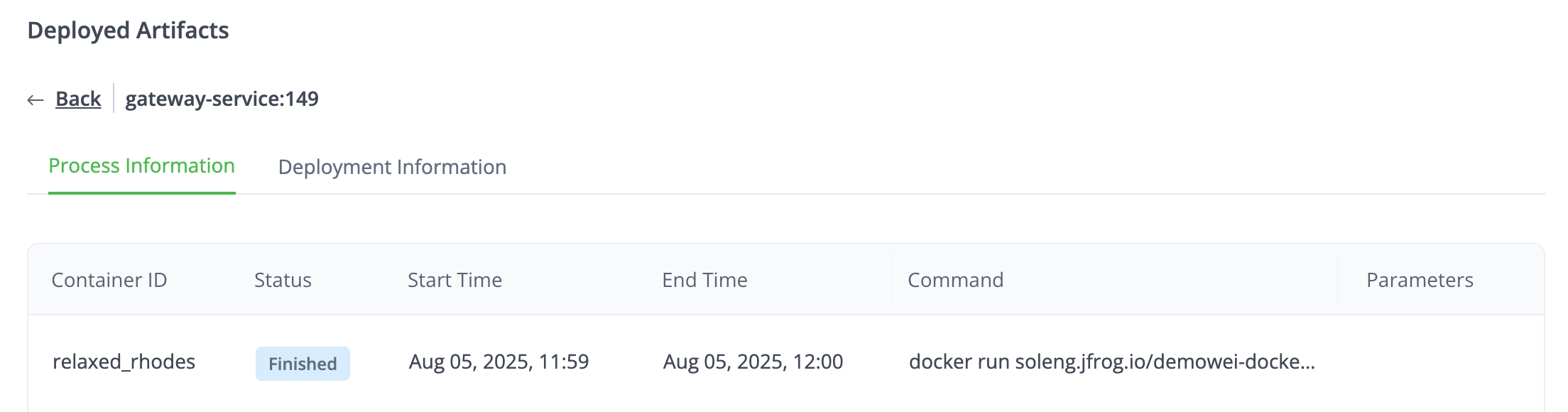
Task: Select the relaxed_rhodes container ID
Action: (x=124, y=362)
